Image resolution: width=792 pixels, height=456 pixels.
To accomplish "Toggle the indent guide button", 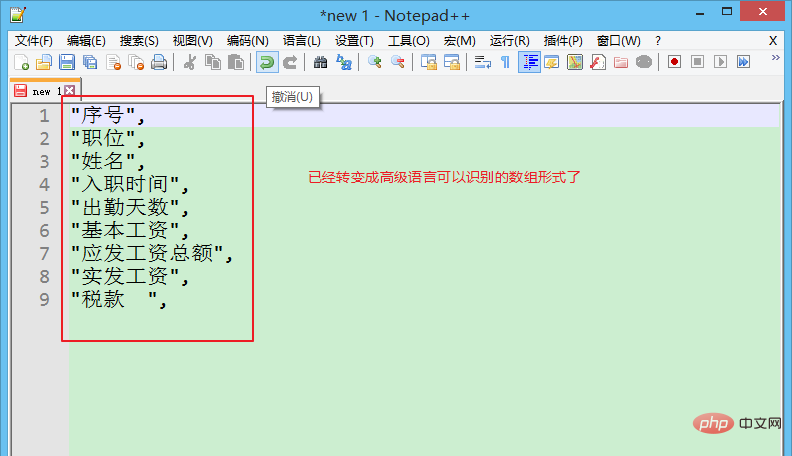I will click(529, 62).
